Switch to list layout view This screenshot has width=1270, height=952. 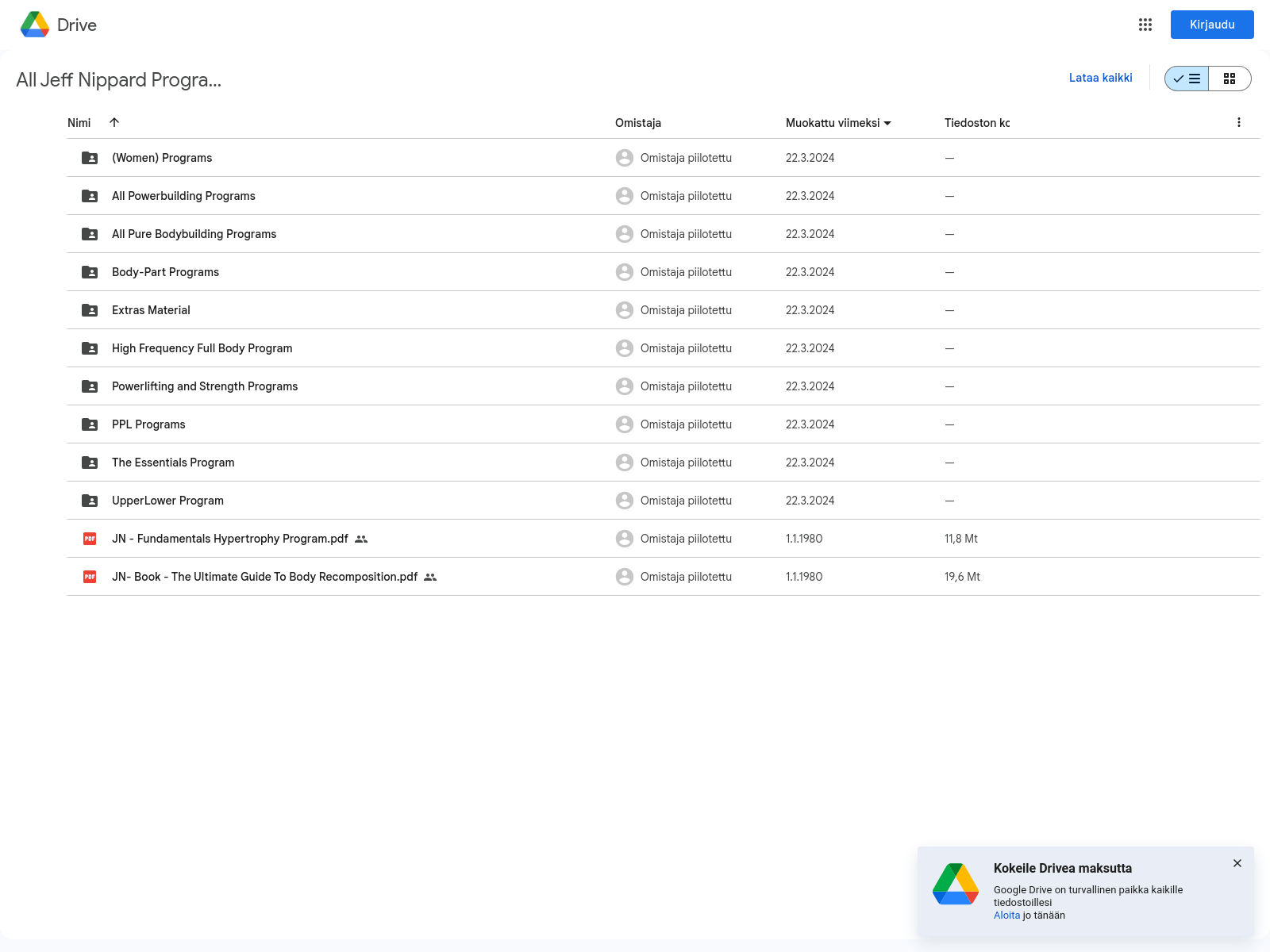point(1187,79)
